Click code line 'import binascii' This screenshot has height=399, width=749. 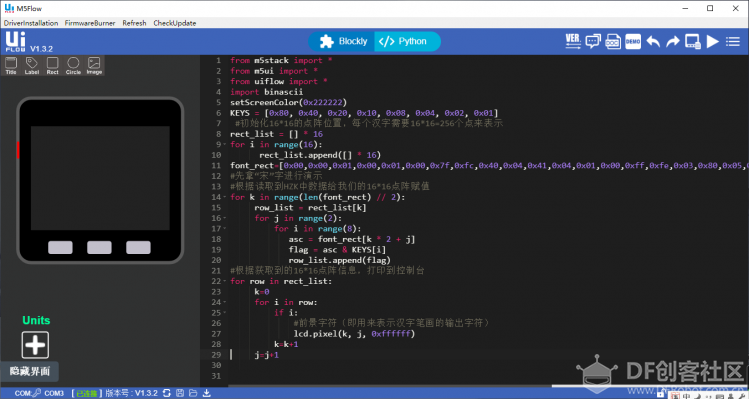(x=267, y=92)
